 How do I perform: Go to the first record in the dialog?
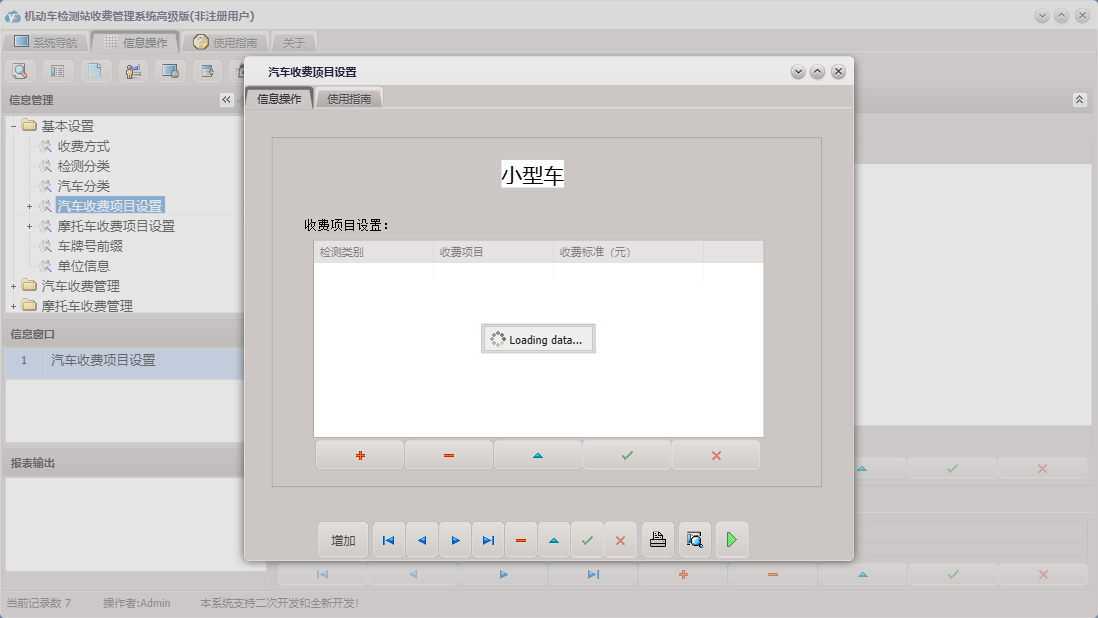(x=388, y=539)
